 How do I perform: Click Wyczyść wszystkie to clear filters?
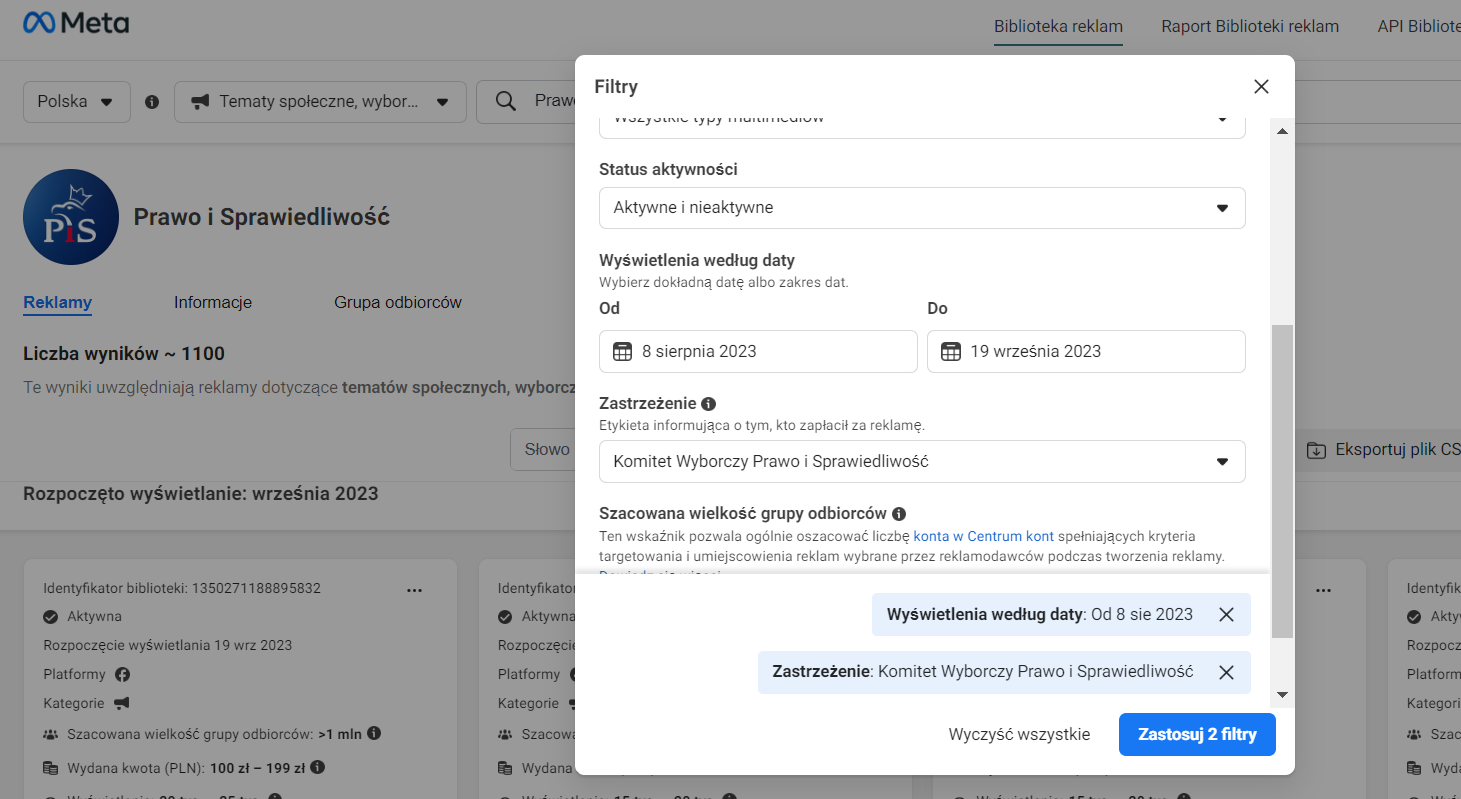pyautogui.click(x=1019, y=734)
